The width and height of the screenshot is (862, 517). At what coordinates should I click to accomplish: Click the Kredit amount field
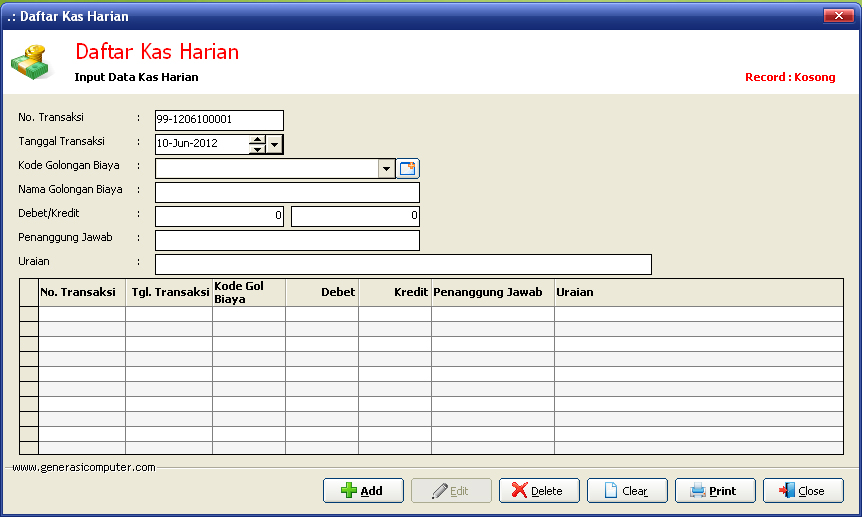point(355,216)
